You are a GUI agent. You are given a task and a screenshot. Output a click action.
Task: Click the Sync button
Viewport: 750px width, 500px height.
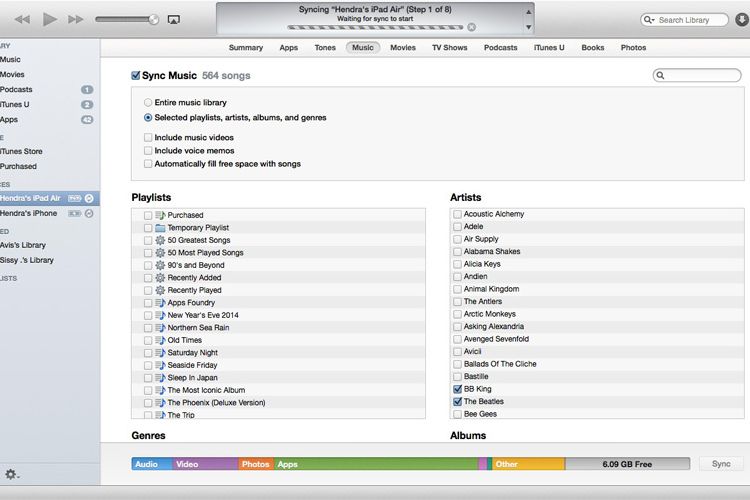pyautogui.click(x=721, y=464)
